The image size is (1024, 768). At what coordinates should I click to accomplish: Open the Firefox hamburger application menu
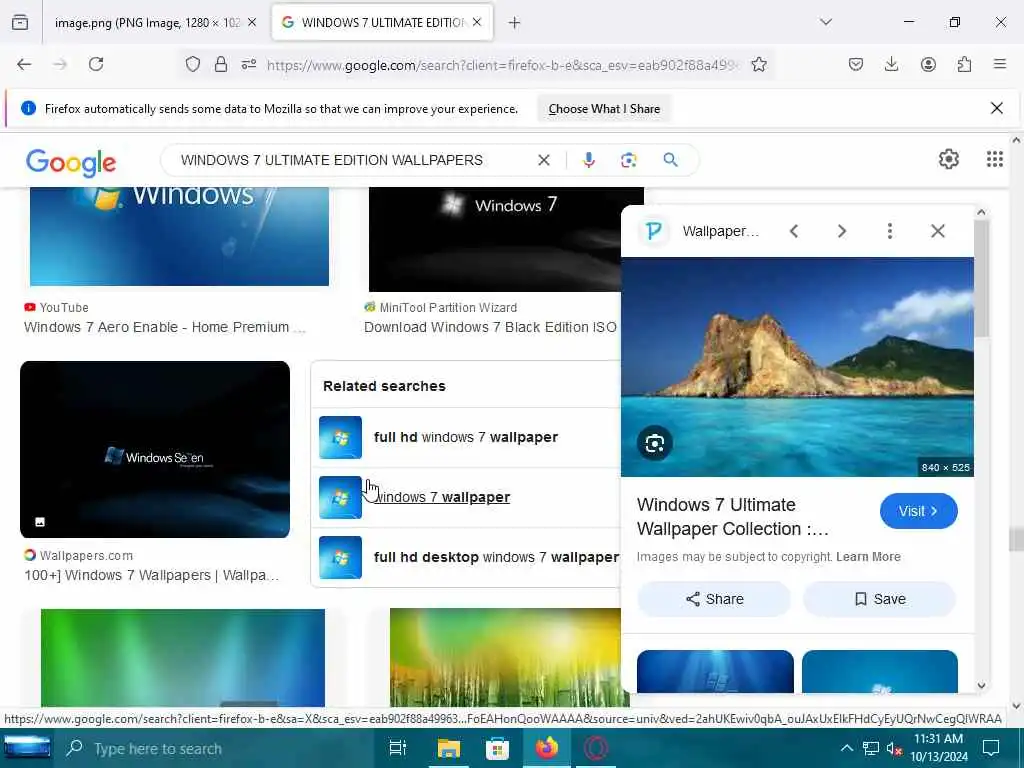coord(1000,64)
